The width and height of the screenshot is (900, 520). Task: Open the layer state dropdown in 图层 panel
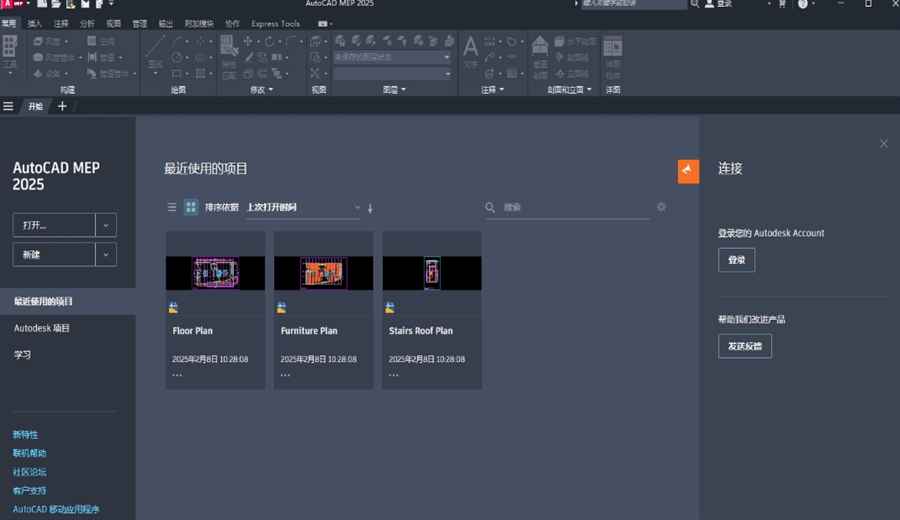(392, 57)
